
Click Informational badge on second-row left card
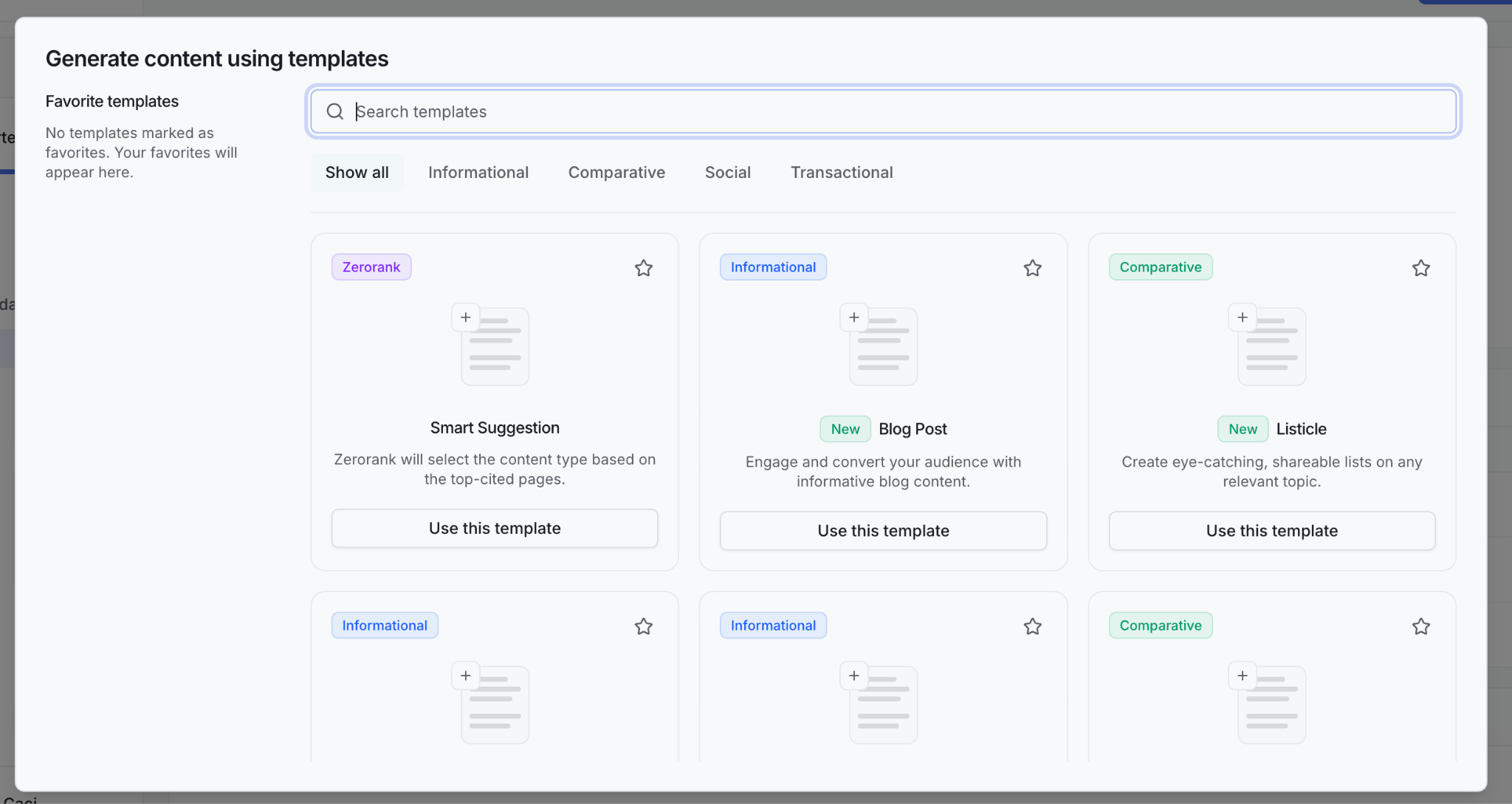point(385,625)
